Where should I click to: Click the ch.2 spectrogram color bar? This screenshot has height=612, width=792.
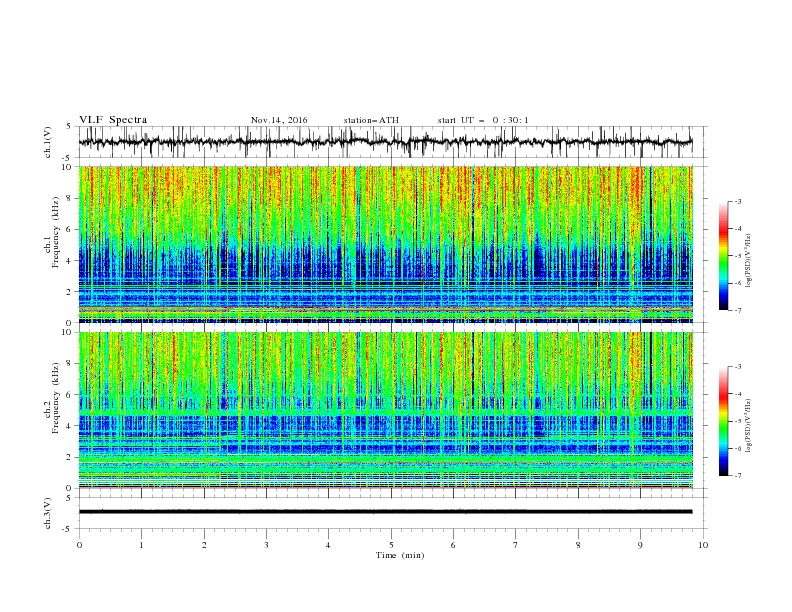pyautogui.click(x=723, y=421)
